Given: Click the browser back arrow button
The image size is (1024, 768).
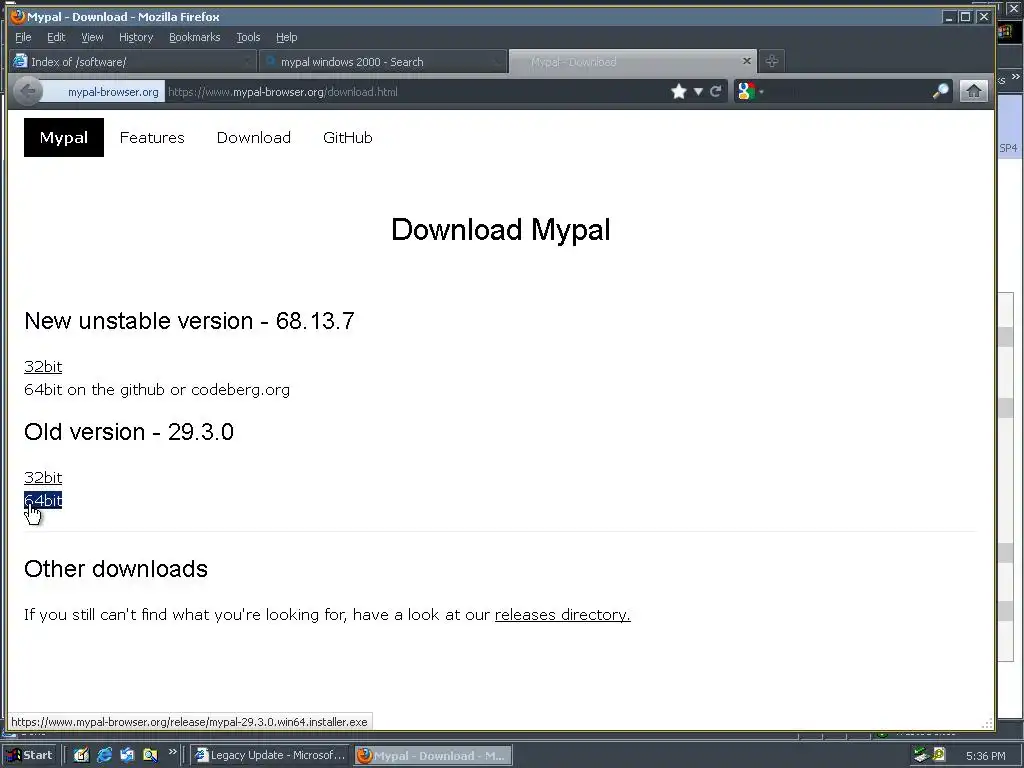Looking at the screenshot, I should 27,91.
